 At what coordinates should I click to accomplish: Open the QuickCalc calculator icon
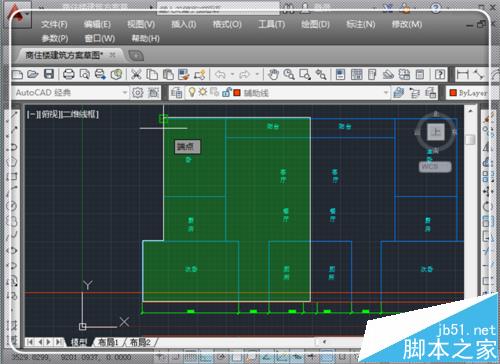click(x=420, y=74)
